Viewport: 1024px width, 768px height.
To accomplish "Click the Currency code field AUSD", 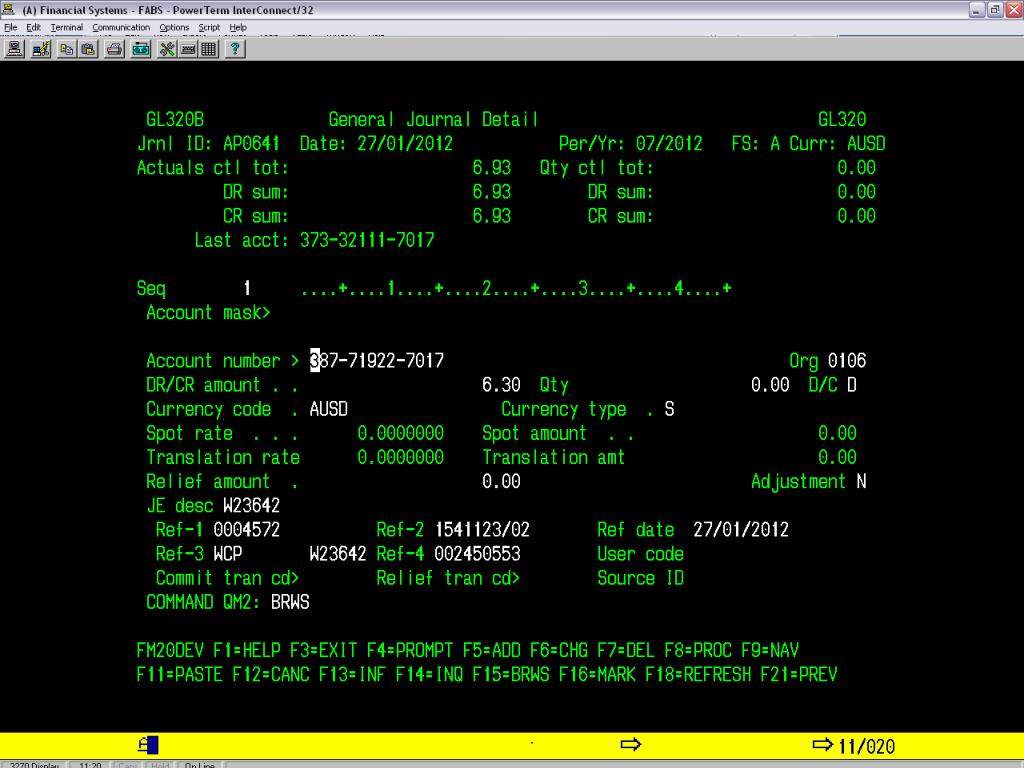I will (x=328, y=409).
